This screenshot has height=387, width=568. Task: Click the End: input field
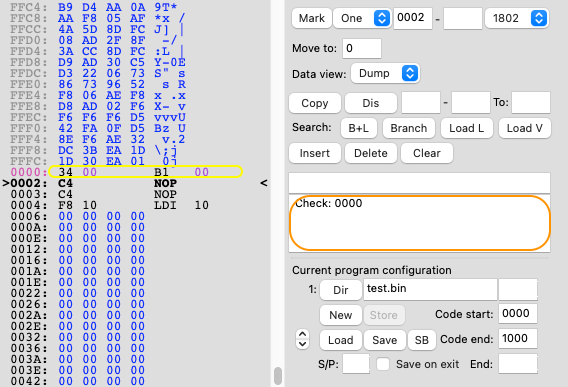(x=518, y=364)
